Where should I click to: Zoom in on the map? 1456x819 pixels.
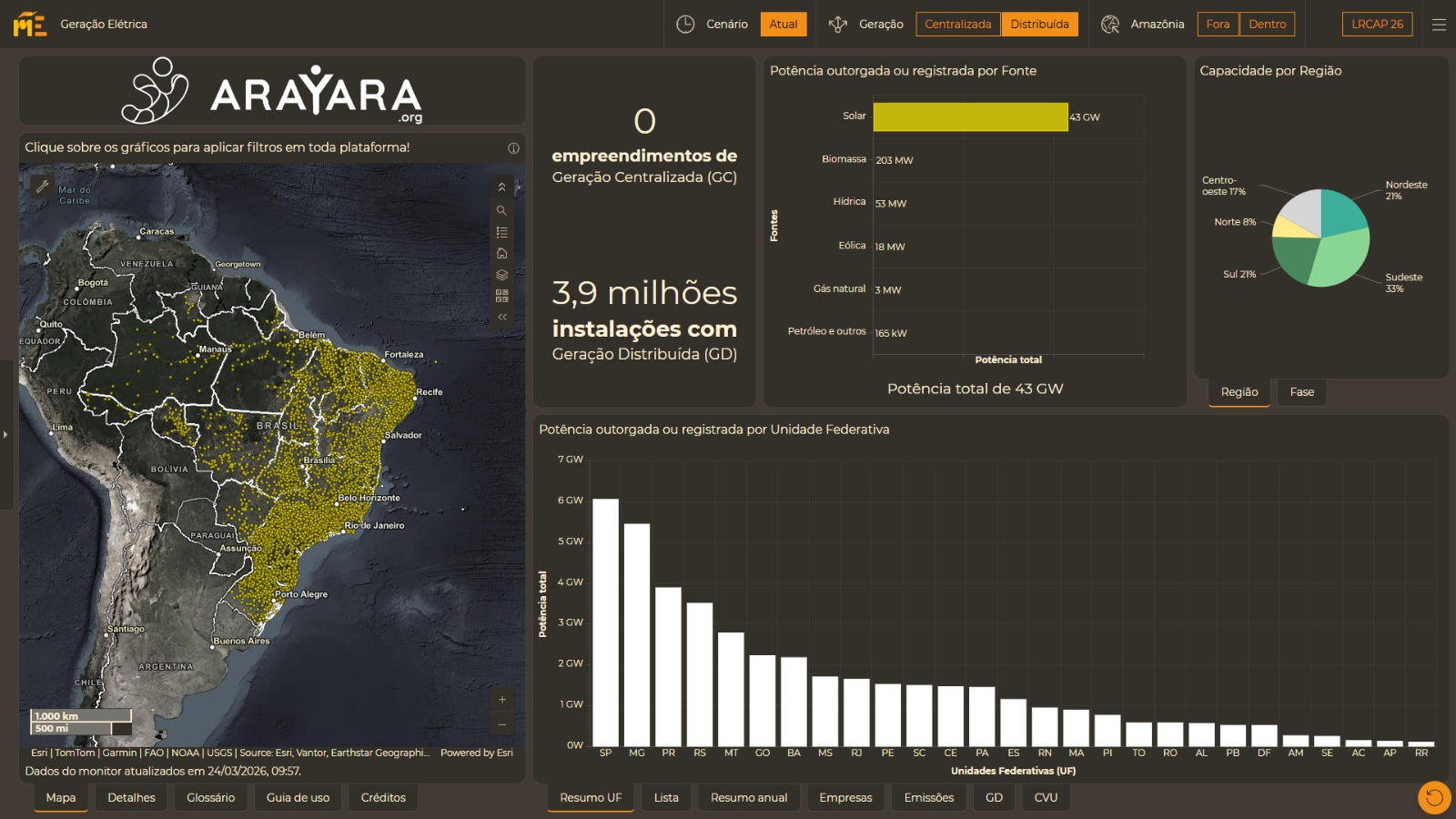pyautogui.click(x=501, y=700)
